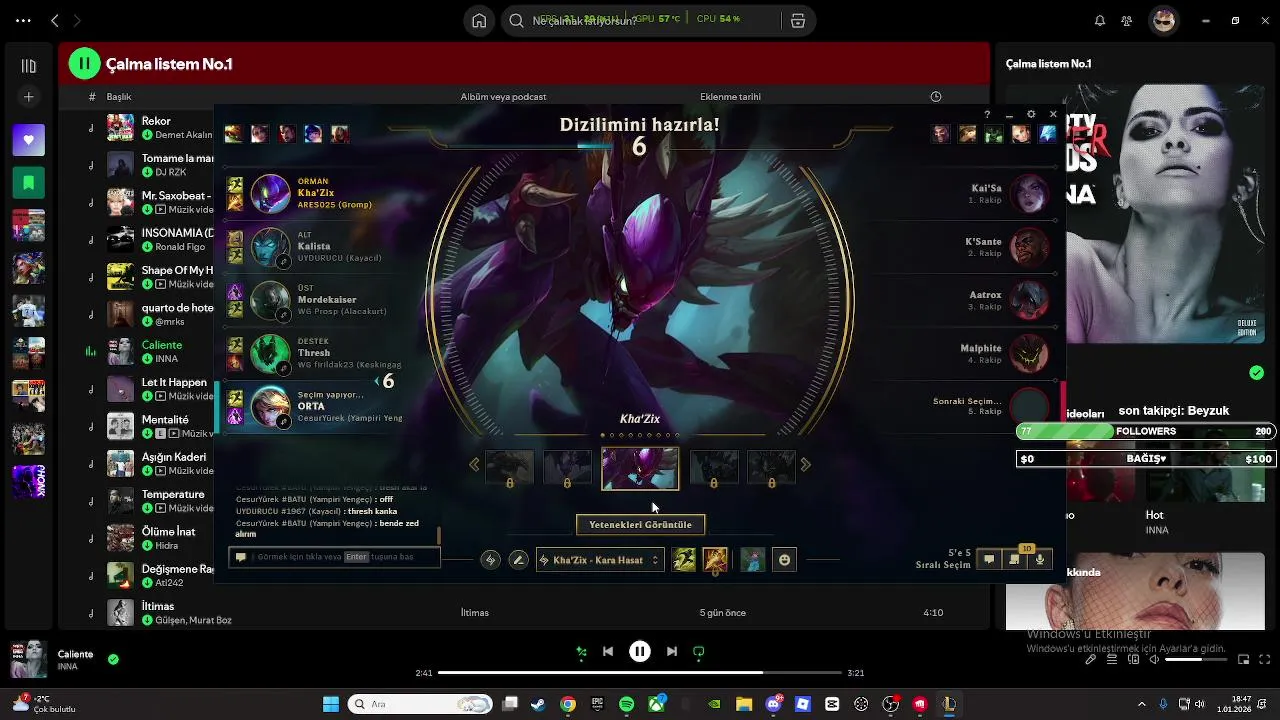Image resolution: width=1280 pixels, height=720 pixels.
Task: Change the first summoner spell Smite
Action: [x=684, y=560]
